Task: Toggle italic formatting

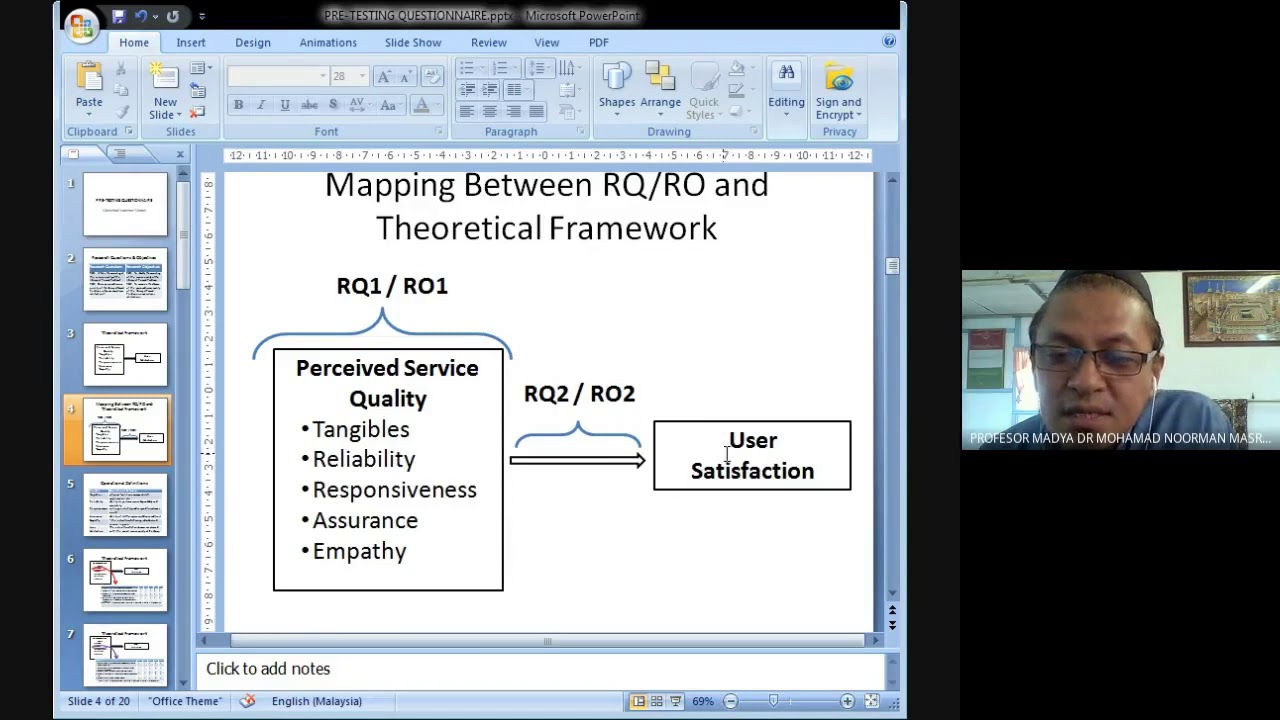Action: 261,106
